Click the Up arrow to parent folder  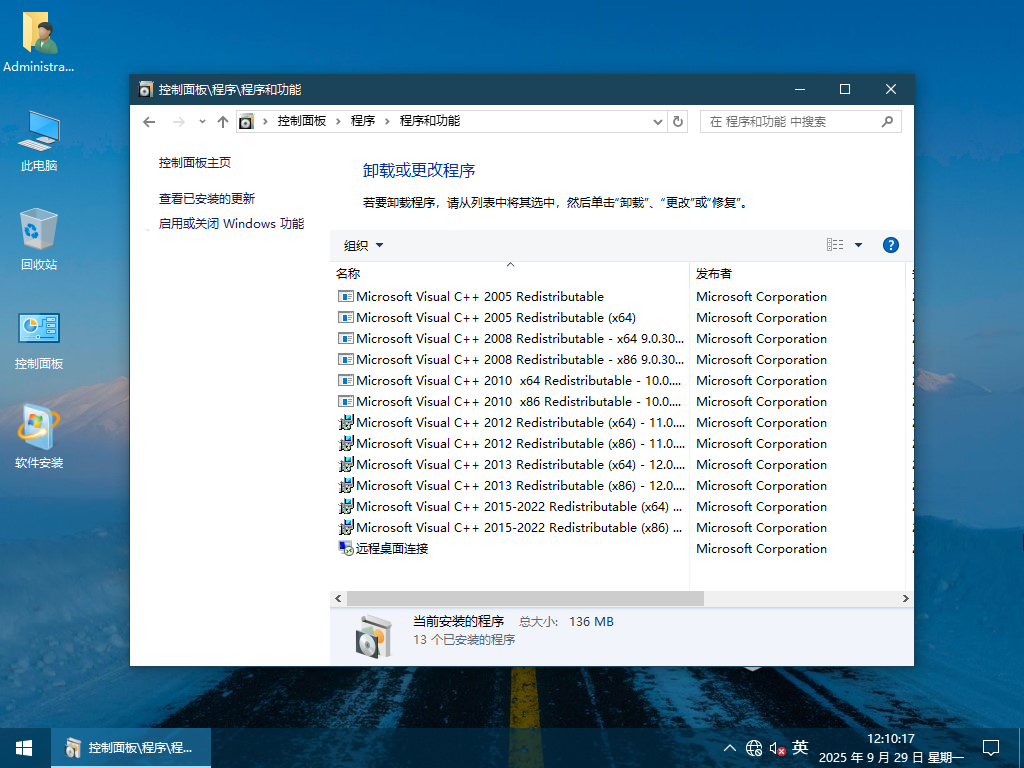pos(223,121)
